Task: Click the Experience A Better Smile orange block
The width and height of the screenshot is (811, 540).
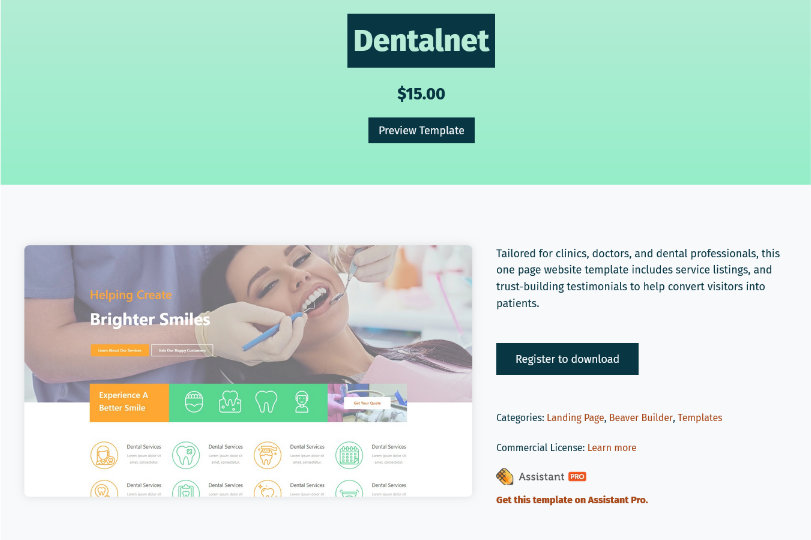Action: tap(129, 402)
